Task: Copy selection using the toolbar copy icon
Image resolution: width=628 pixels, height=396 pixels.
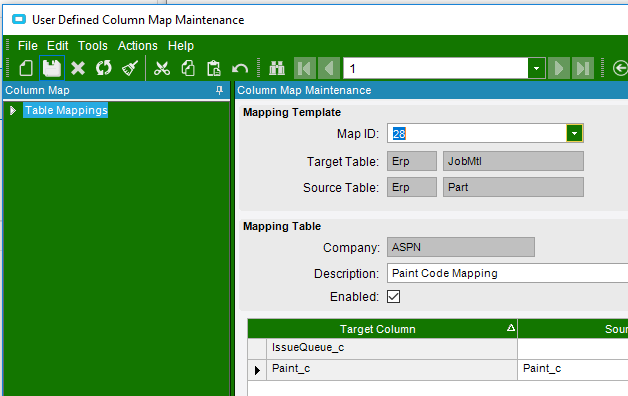Action: 188,68
